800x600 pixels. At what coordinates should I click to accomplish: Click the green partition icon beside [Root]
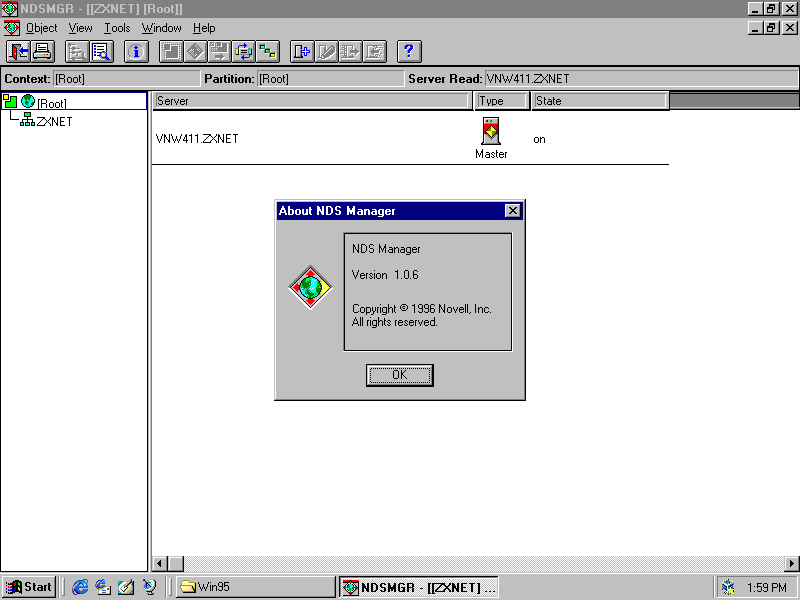pyautogui.click(x=10, y=101)
